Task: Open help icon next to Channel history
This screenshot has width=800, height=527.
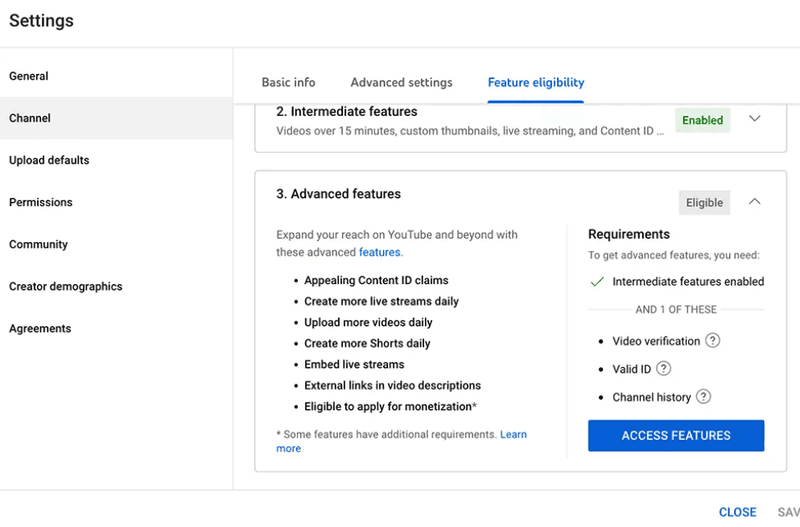Action: [x=703, y=396]
